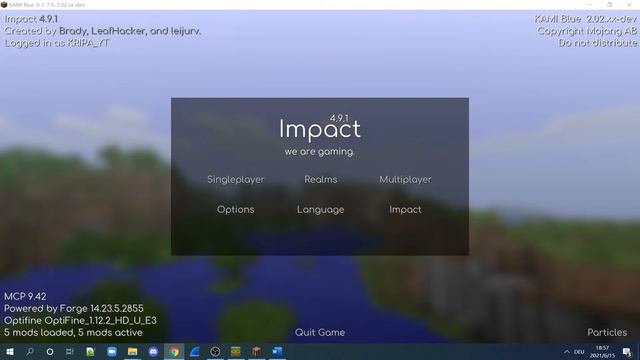Click the 'MCP 9.42' text

click(25, 296)
